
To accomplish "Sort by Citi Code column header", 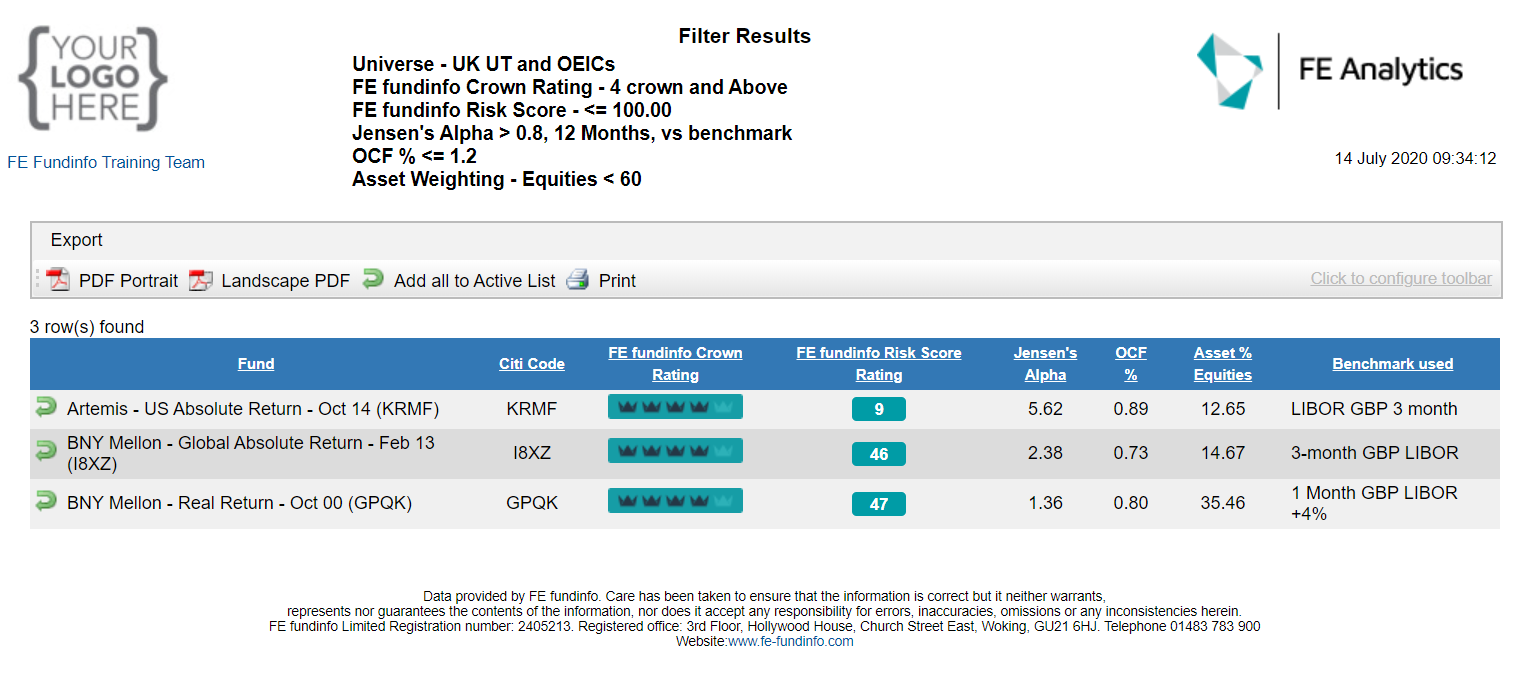I will coord(532,364).
